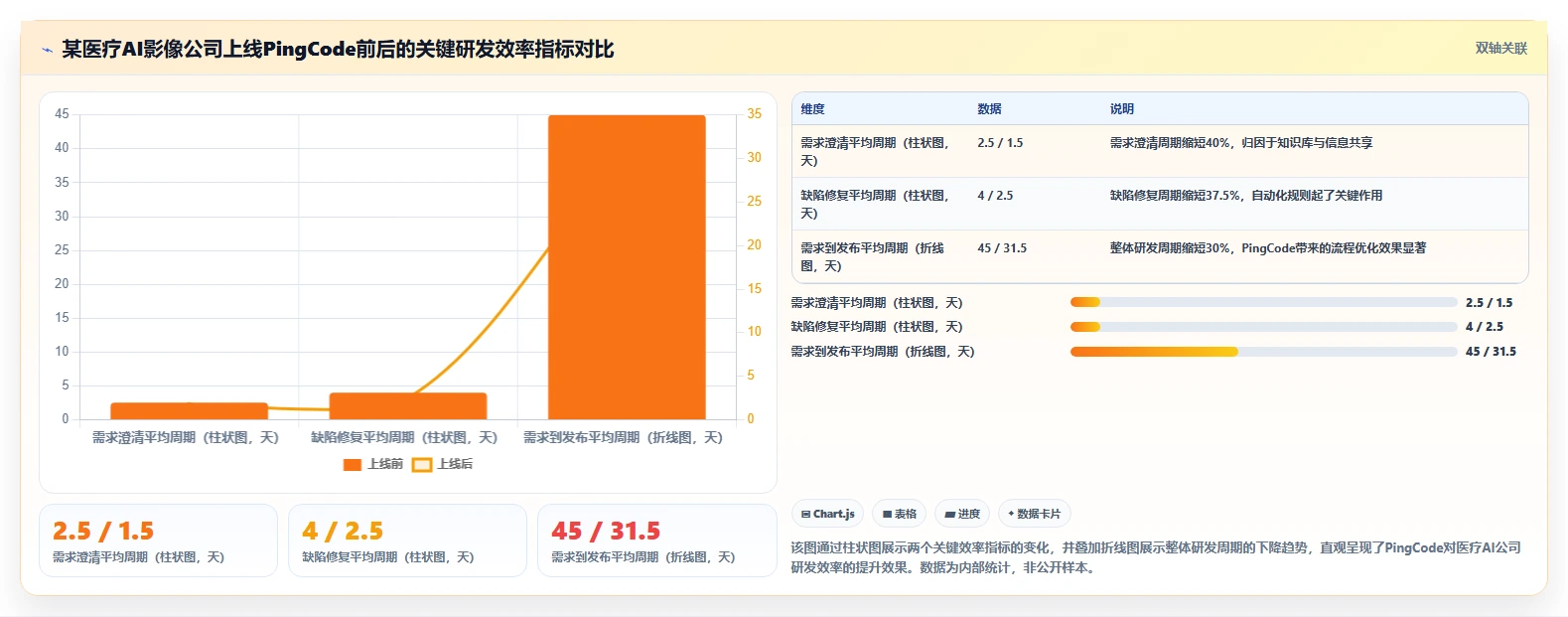The height and width of the screenshot is (617, 1568).
Task: Click x-axis label 需求到发布平均周期（折线图，天）
Action: click(623, 437)
